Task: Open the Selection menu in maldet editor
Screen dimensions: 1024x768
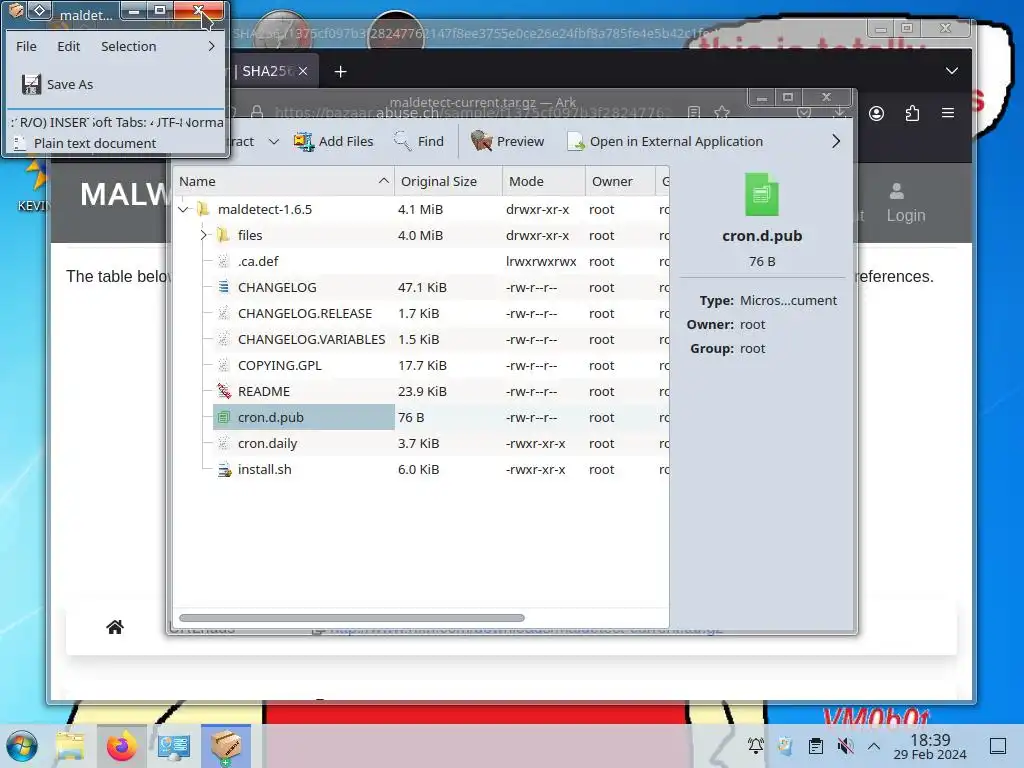Action: (x=129, y=46)
